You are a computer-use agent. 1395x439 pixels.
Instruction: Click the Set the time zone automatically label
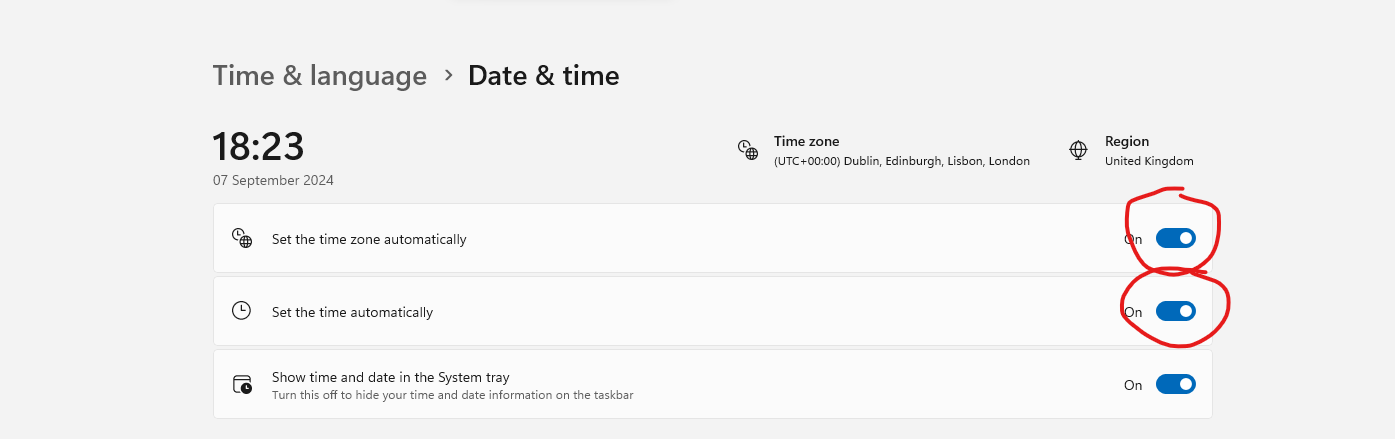click(x=369, y=239)
